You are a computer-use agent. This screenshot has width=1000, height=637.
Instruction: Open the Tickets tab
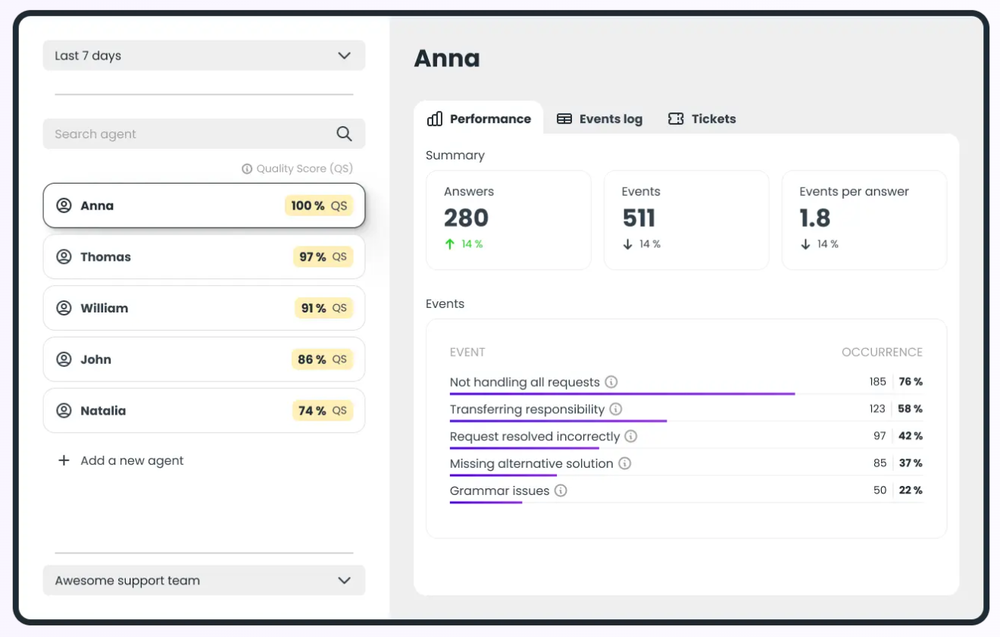pyautogui.click(x=702, y=119)
